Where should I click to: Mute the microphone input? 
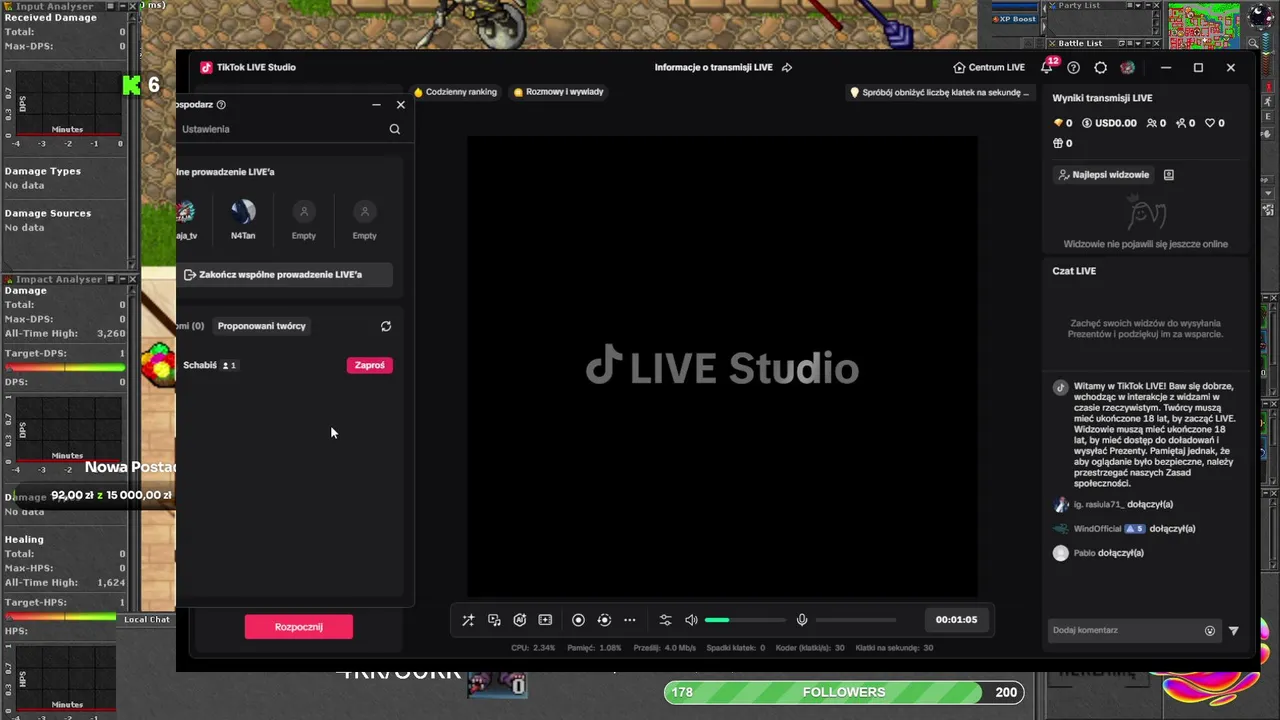[802, 620]
